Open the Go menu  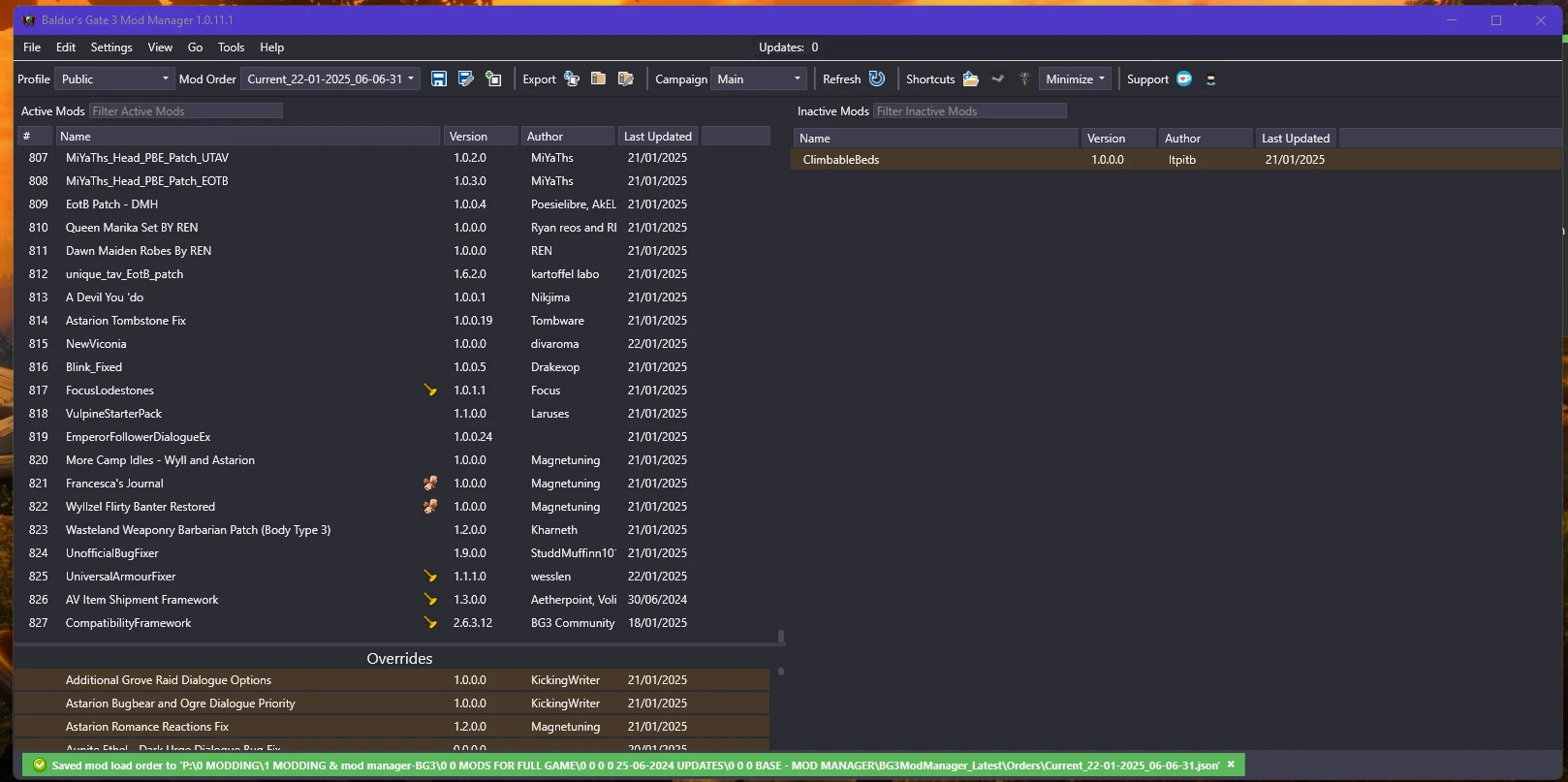coord(195,47)
